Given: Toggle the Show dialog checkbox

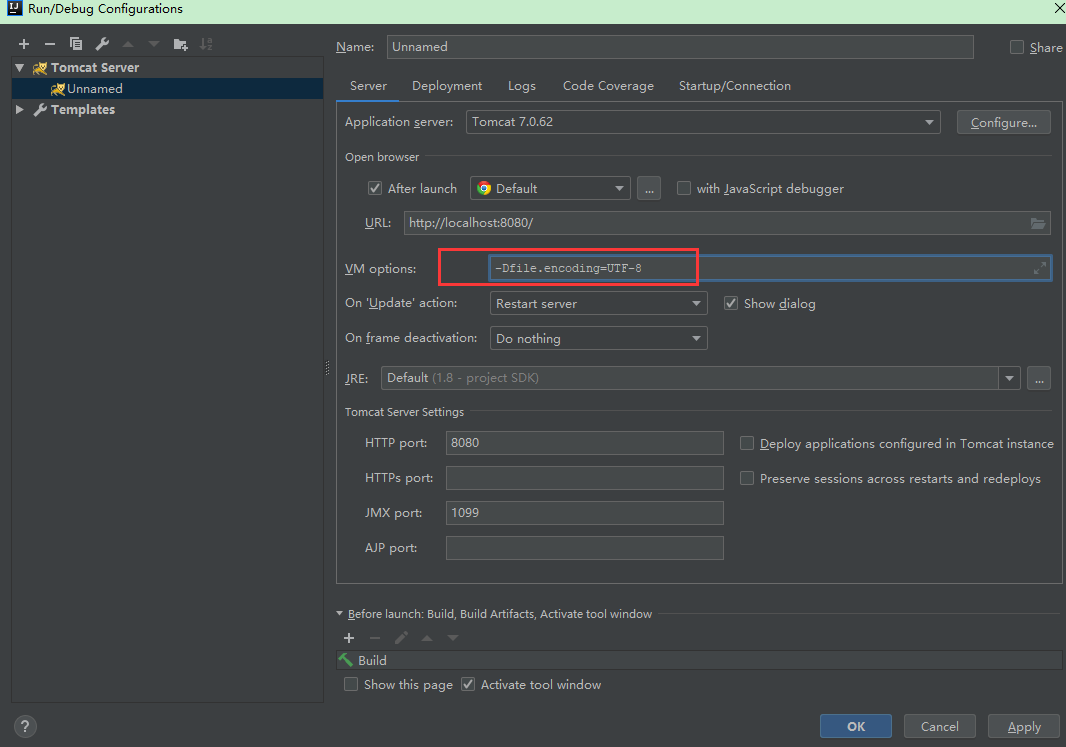Looking at the screenshot, I should point(731,303).
